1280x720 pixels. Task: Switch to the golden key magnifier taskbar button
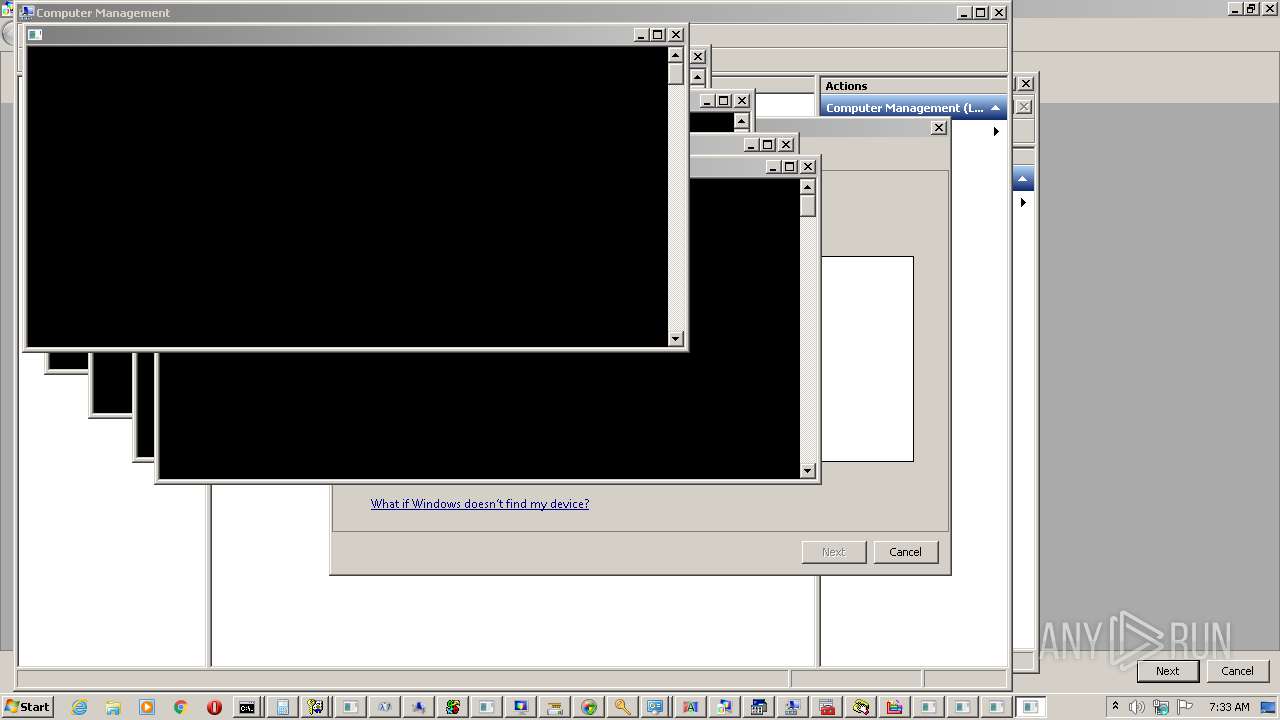[x=622, y=707]
